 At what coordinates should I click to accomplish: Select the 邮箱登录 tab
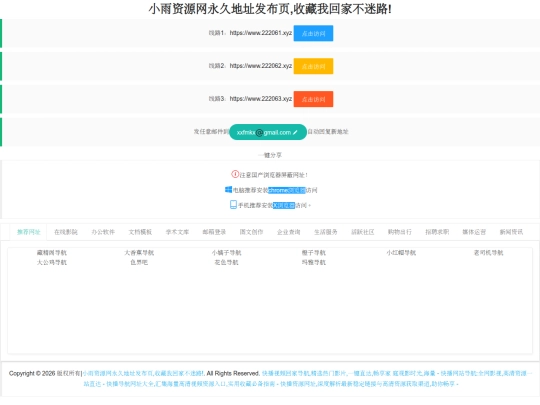214,232
